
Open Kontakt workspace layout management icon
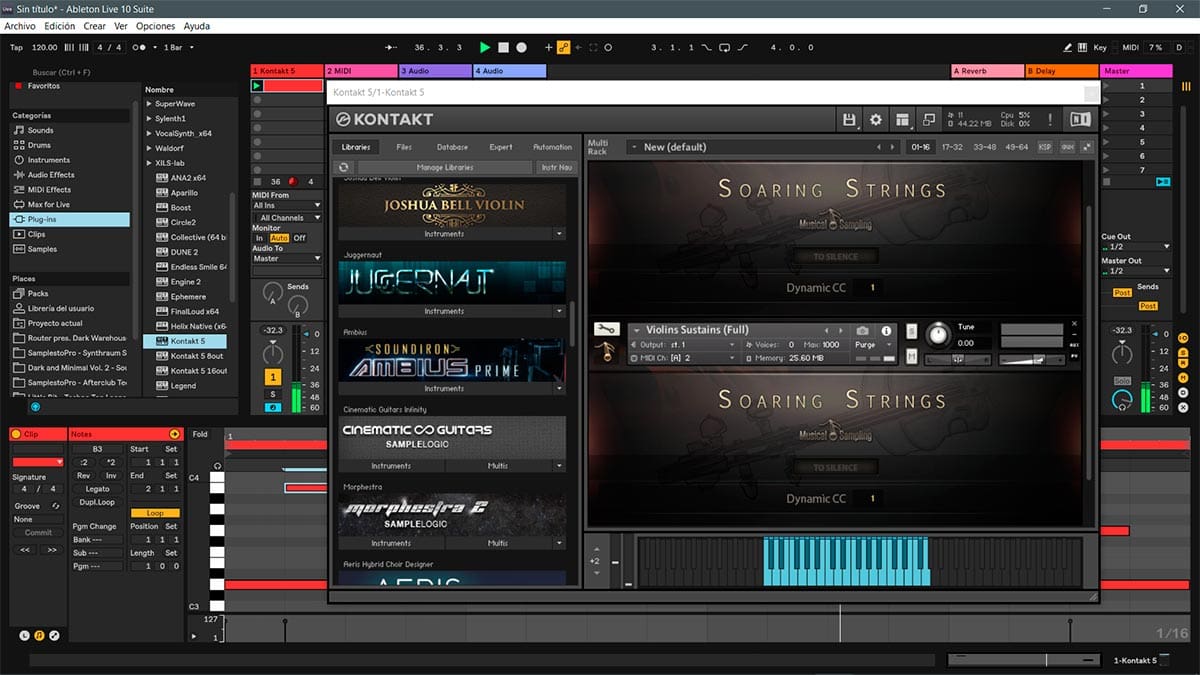pyautogui.click(x=903, y=119)
